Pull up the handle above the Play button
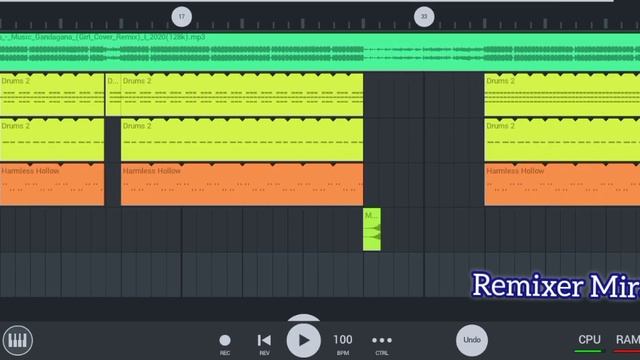This screenshot has width=640, height=360. [303, 318]
